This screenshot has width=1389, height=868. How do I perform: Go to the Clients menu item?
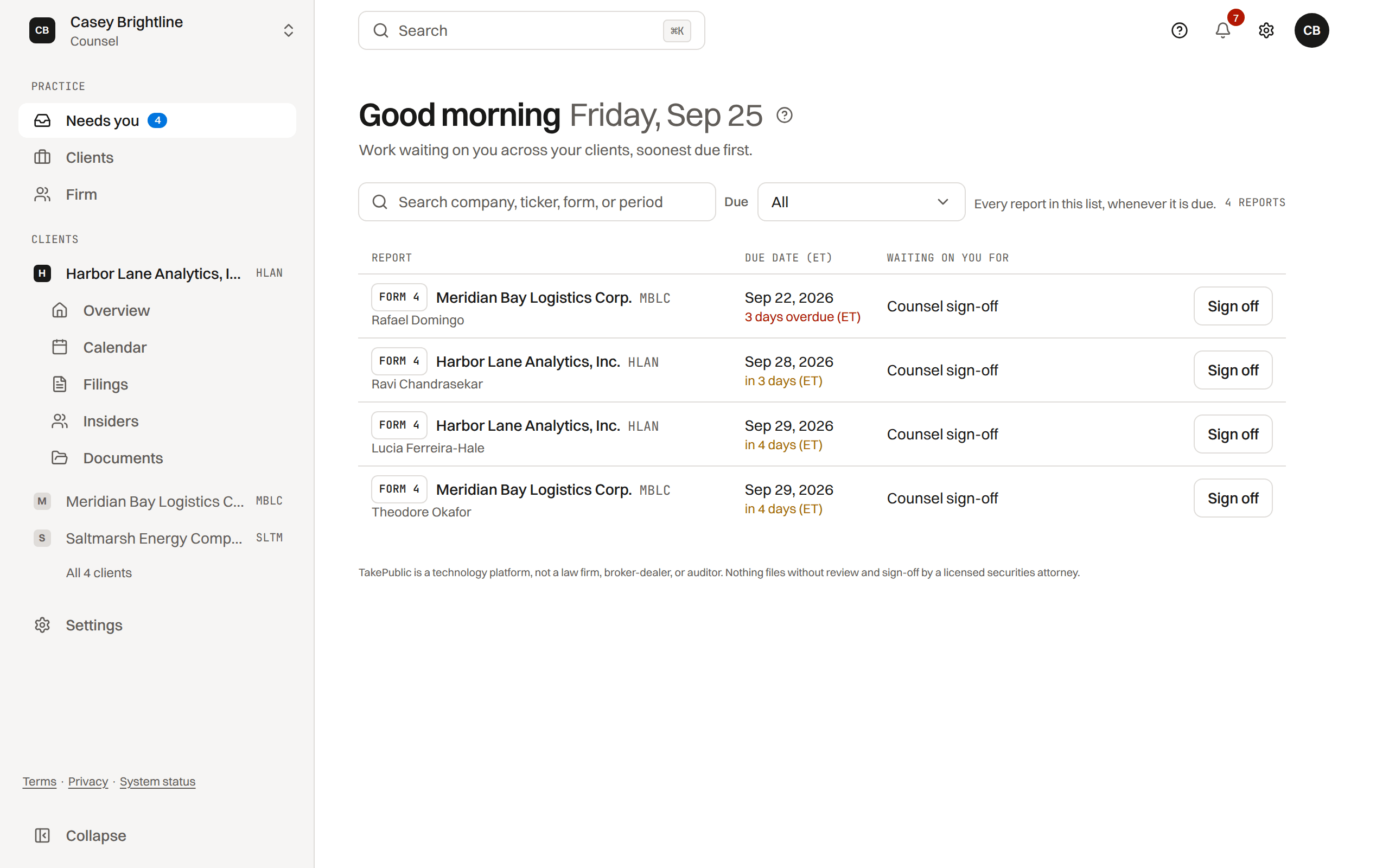pos(157,157)
